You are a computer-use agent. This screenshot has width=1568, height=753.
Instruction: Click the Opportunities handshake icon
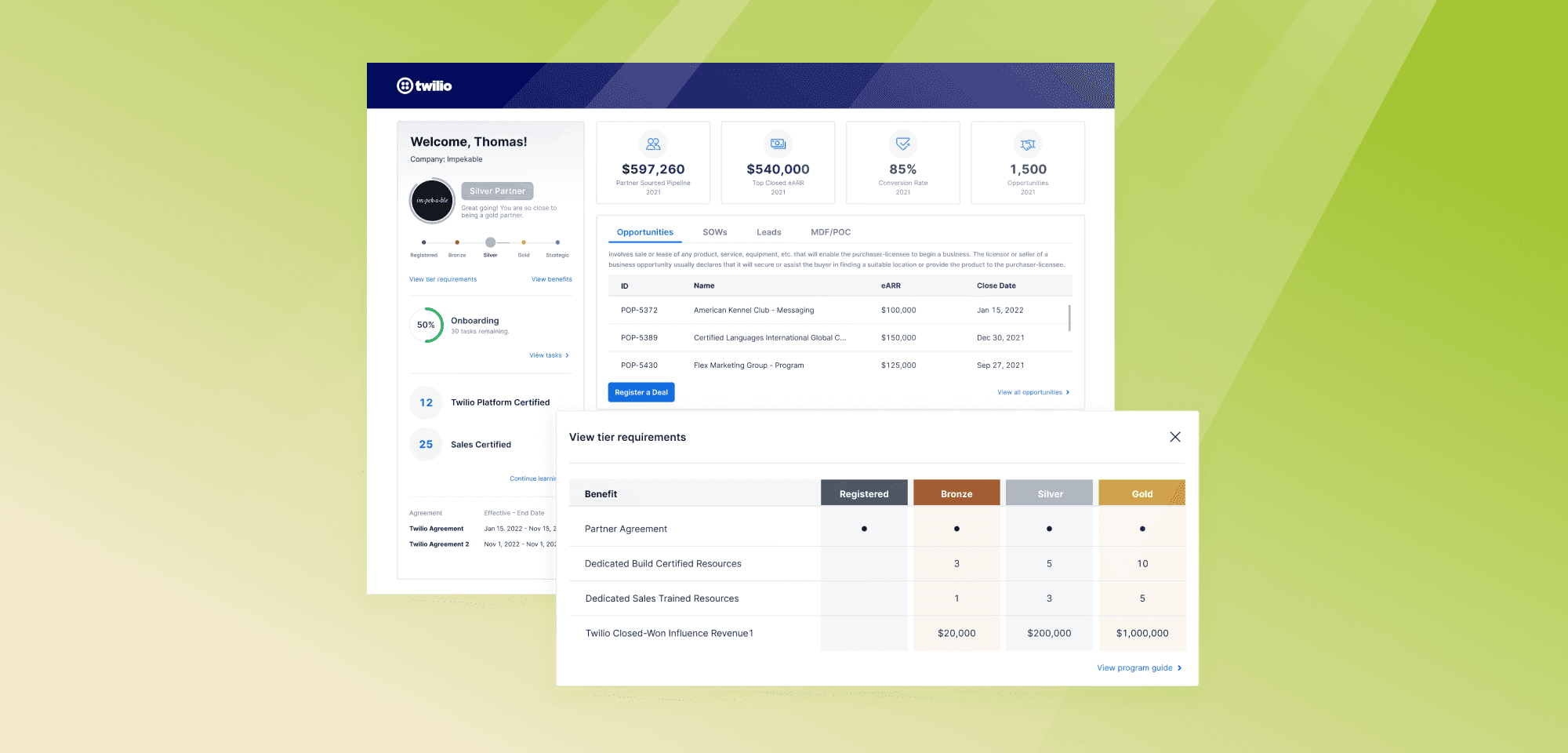click(x=1028, y=144)
